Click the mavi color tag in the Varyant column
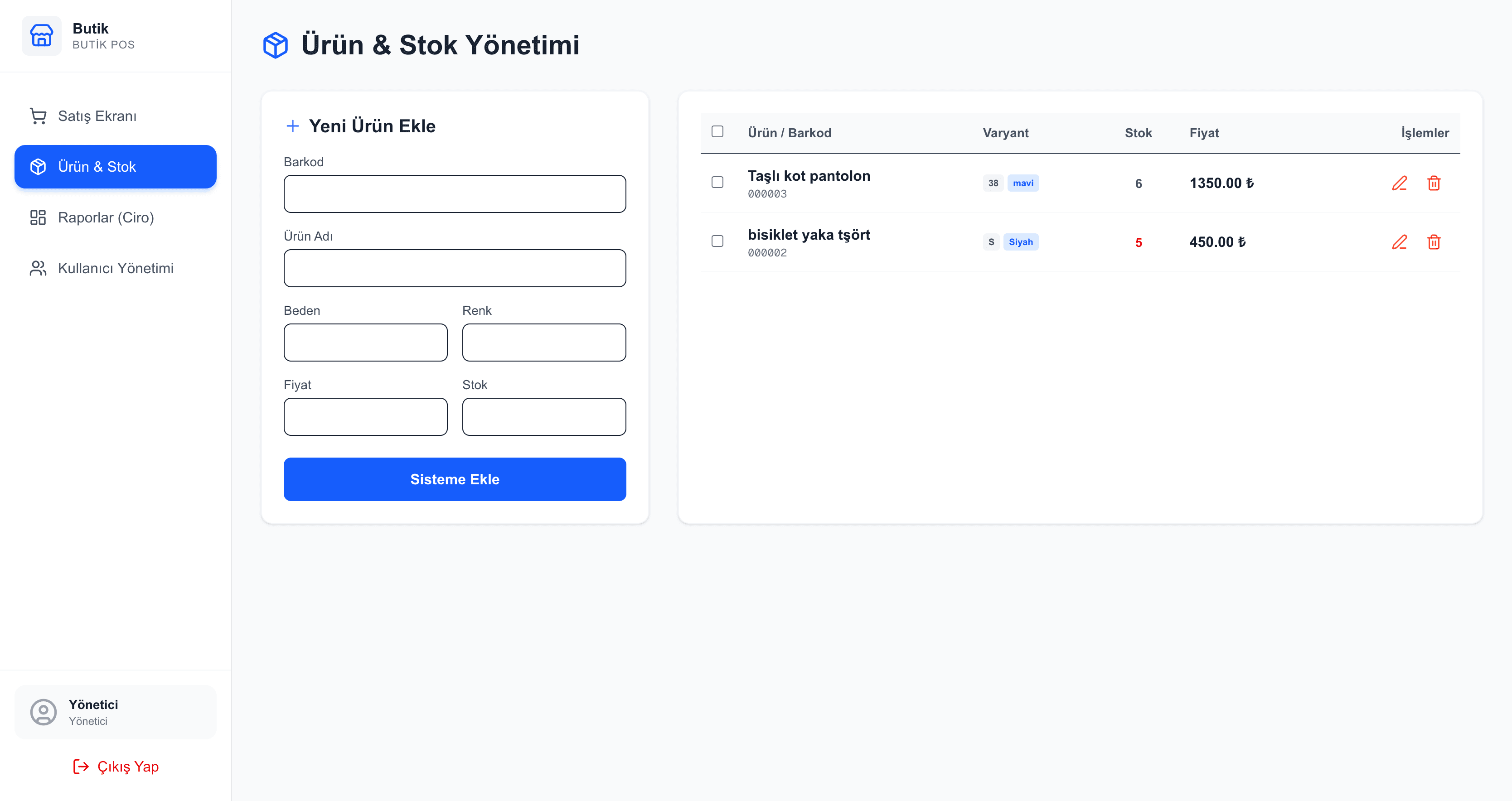This screenshot has height=801, width=1512. [x=1023, y=183]
